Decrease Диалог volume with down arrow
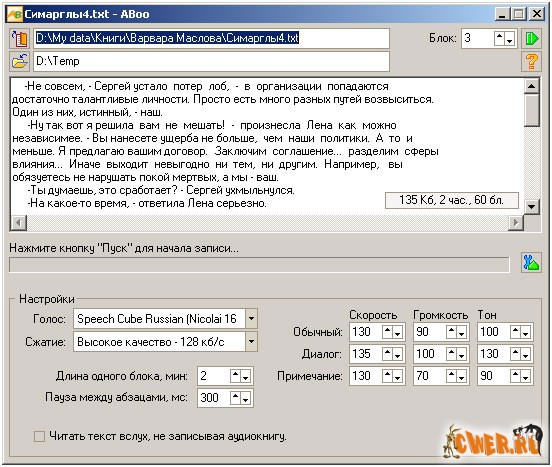552x467 pixels. pos(462,354)
